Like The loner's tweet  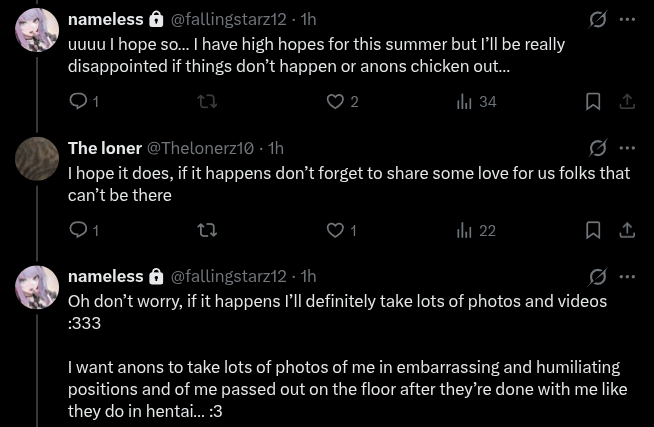tap(336, 230)
